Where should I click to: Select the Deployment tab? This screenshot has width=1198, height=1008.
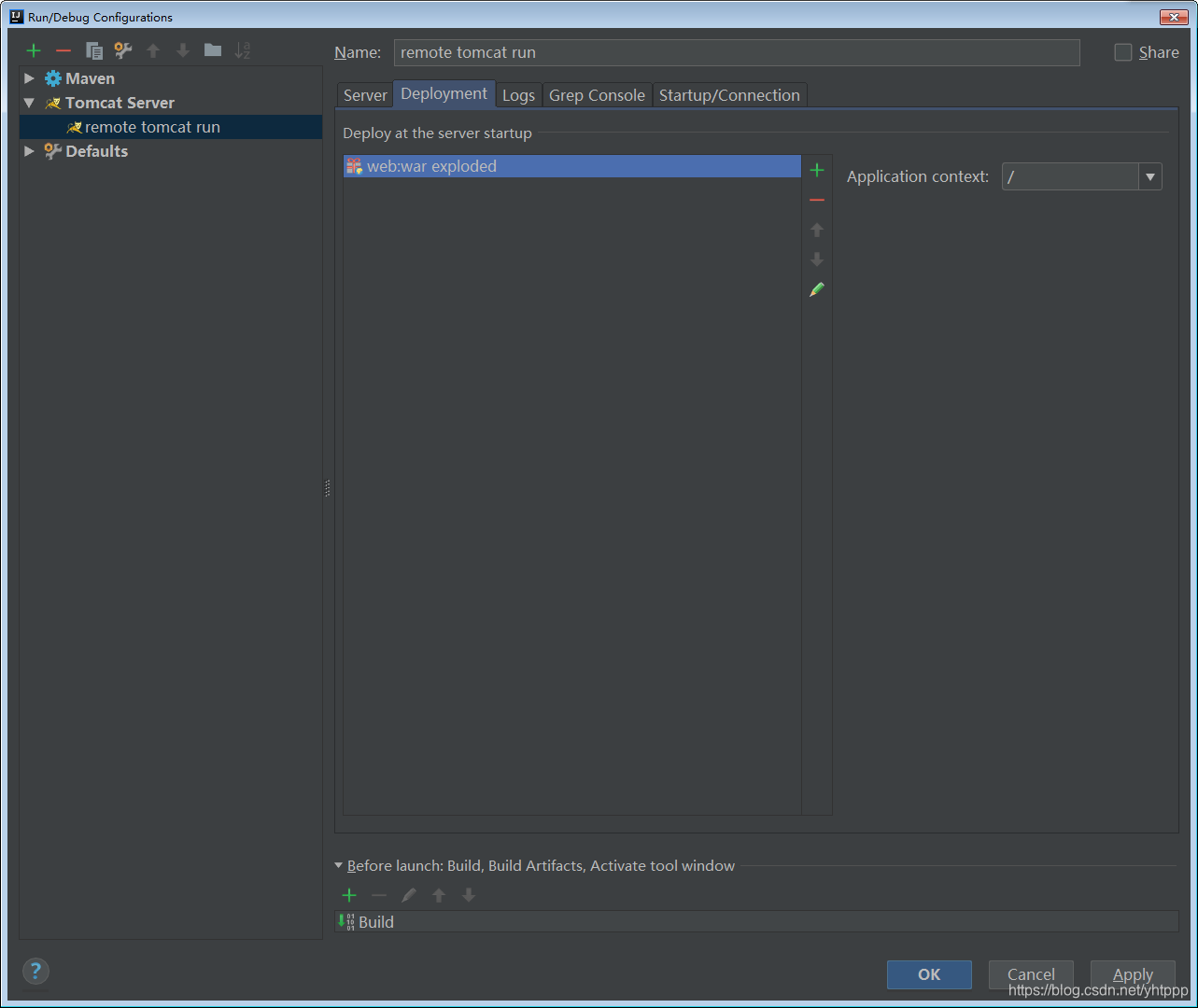pos(444,93)
